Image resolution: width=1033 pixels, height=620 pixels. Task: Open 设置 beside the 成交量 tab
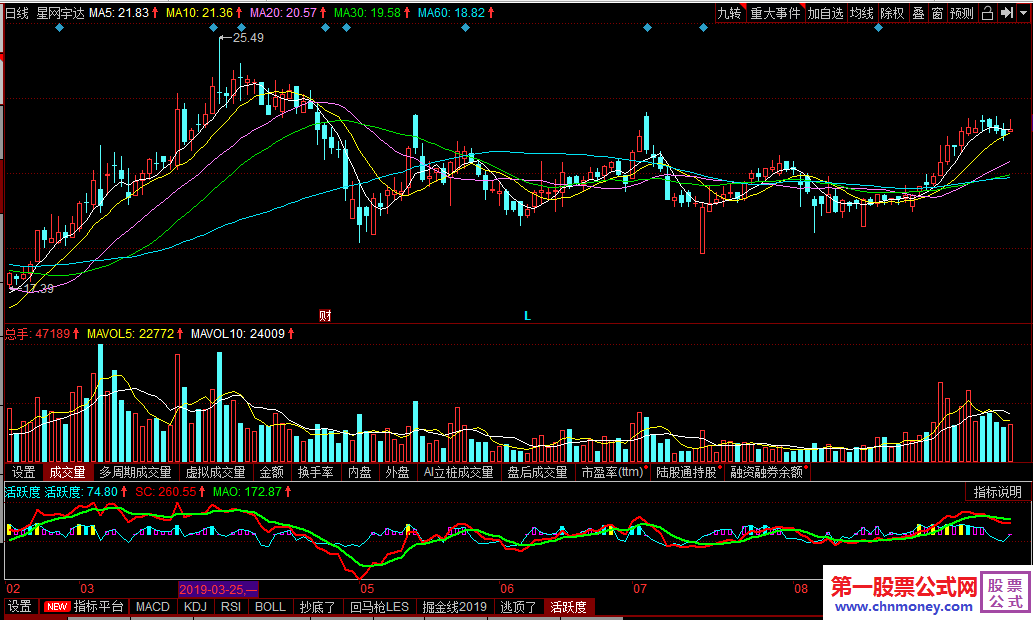24,472
